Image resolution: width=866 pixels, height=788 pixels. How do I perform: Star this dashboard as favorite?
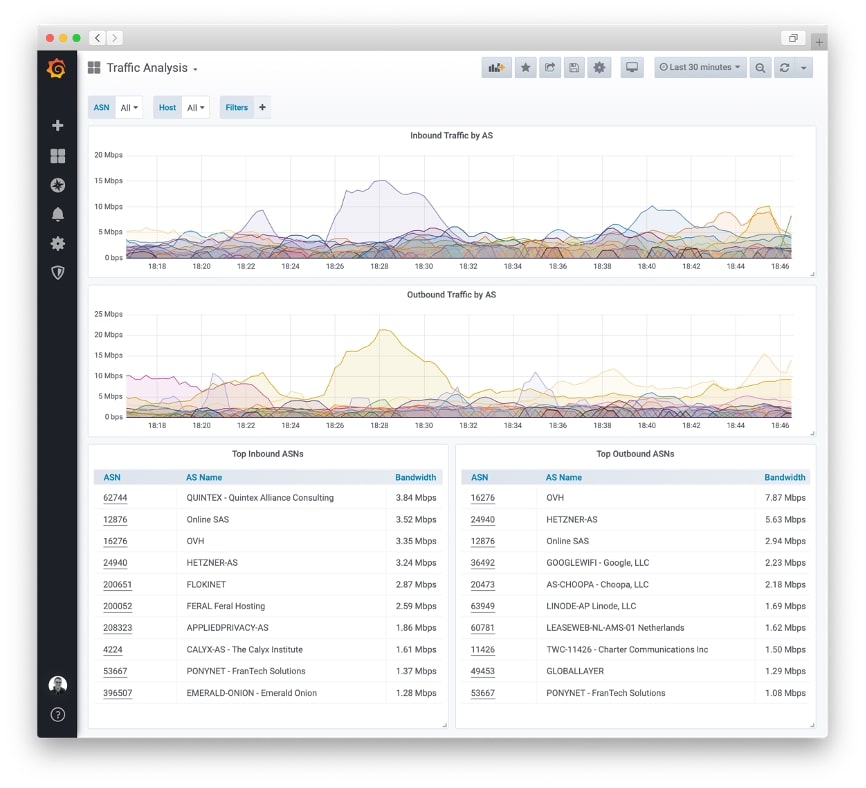pyautogui.click(x=525, y=67)
